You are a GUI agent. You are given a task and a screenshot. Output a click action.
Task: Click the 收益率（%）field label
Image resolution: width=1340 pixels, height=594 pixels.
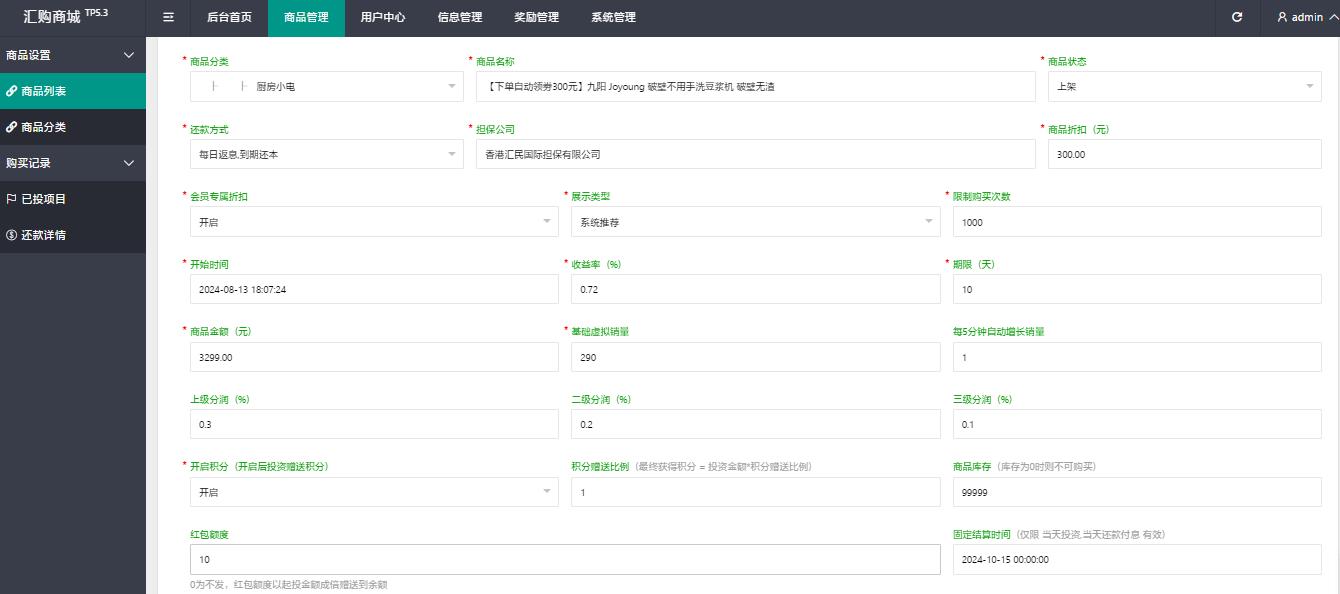tap(596, 264)
